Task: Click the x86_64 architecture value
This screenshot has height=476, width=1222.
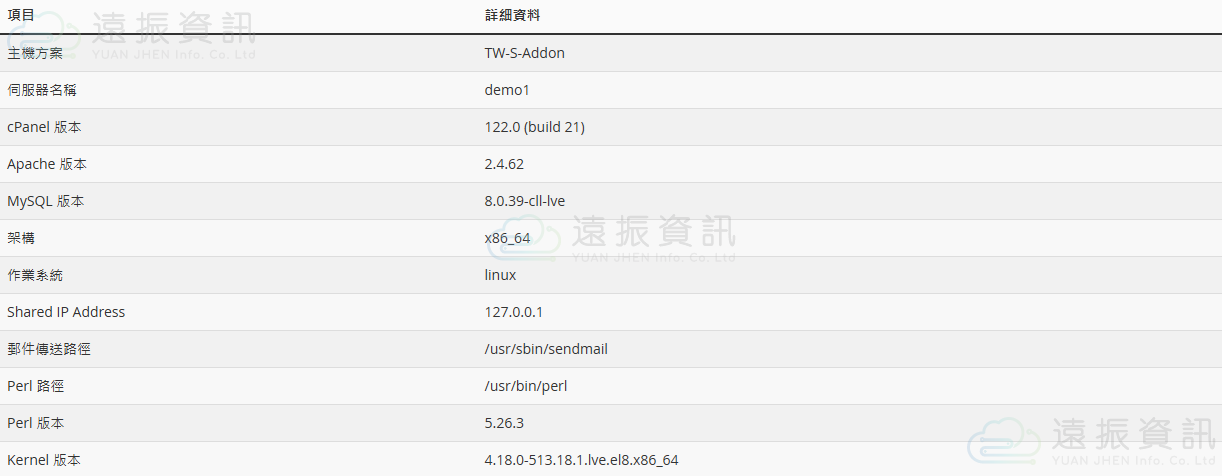Action: click(507, 238)
